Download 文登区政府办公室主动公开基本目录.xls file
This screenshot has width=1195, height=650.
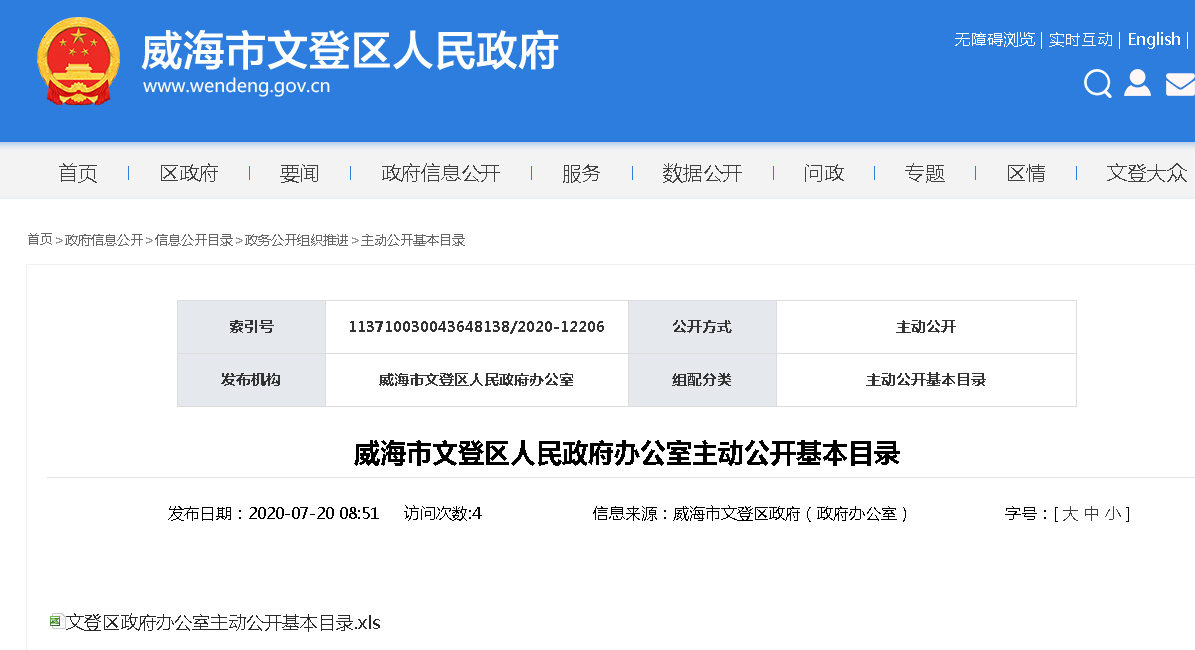pos(222,622)
